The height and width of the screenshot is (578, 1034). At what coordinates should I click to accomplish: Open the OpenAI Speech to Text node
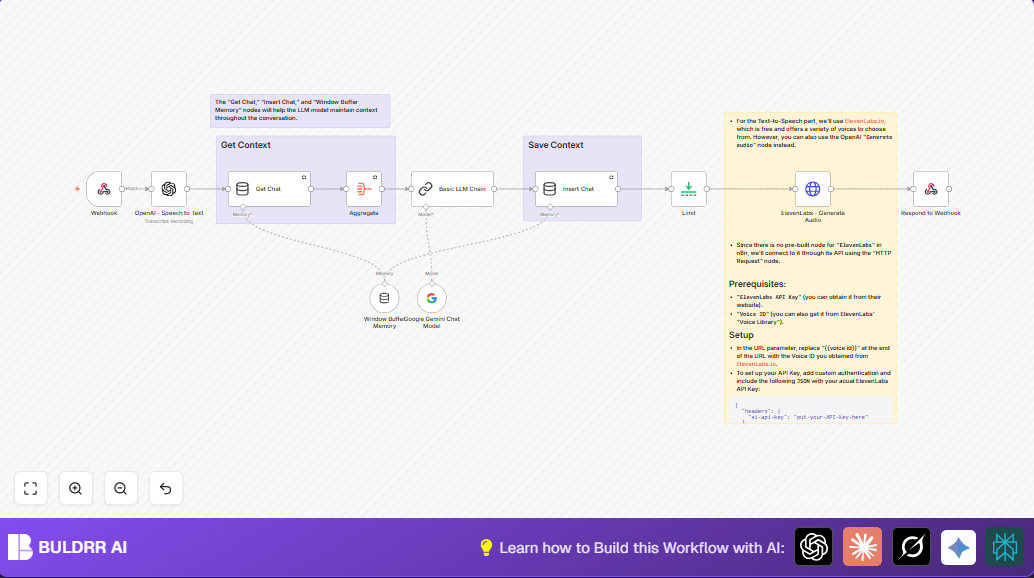point(169,189)
